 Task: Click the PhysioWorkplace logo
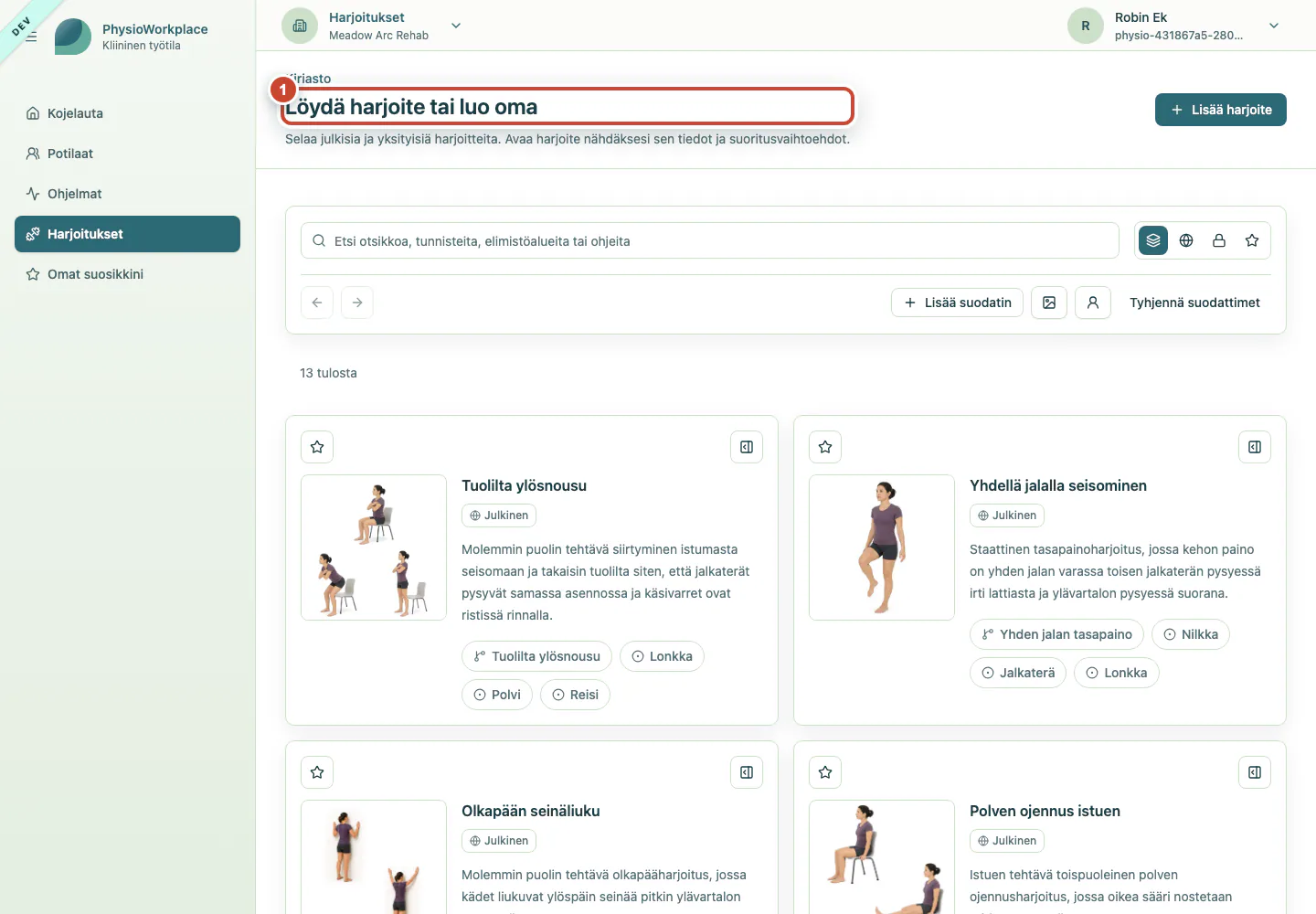(73, 37)
